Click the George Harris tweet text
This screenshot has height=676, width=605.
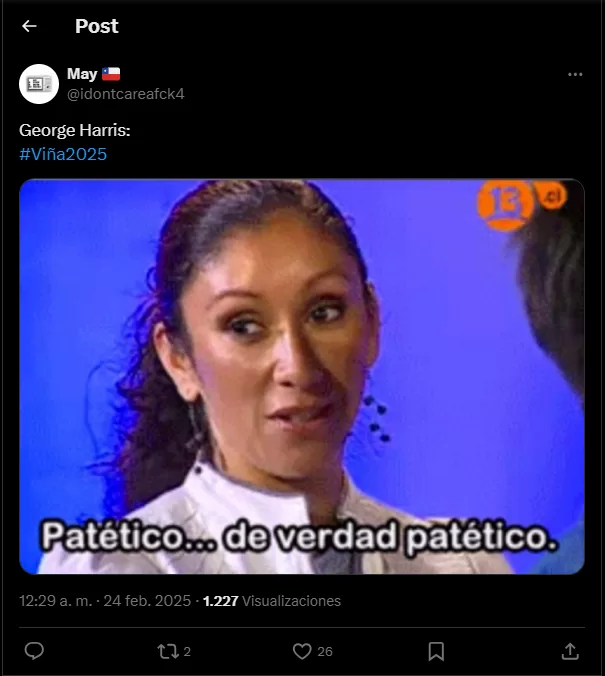click(75, 130)
